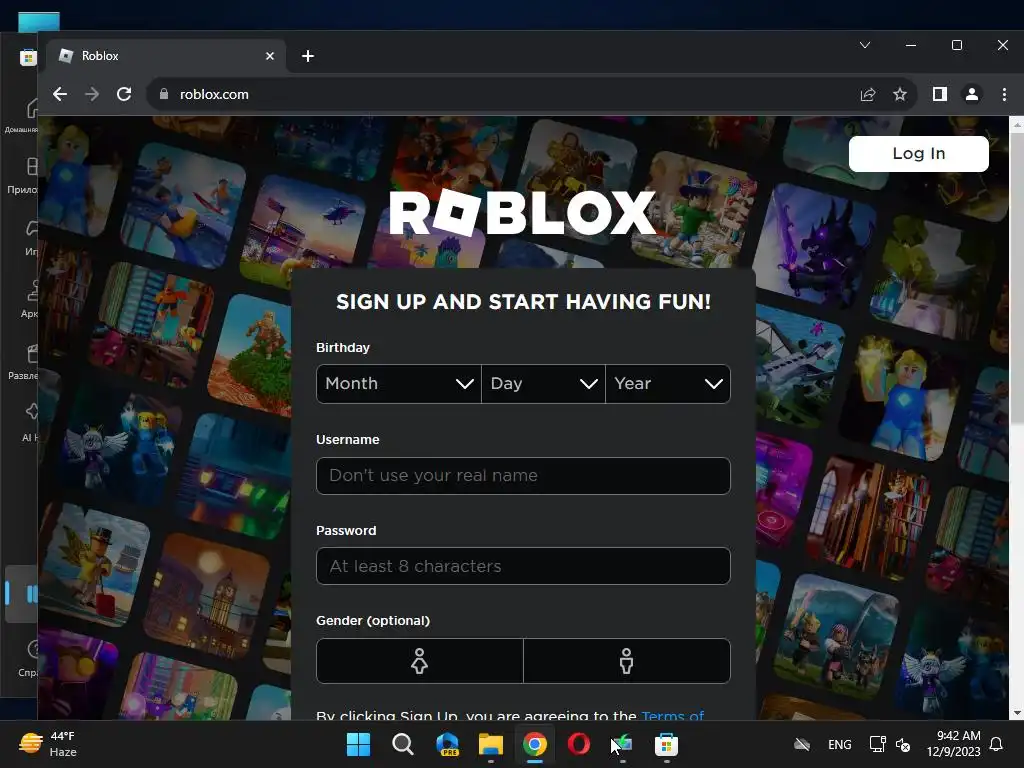Open Microsoft Store from taskbar
The height and width of the screenshot is (768, 1024).
pos(666,744)
